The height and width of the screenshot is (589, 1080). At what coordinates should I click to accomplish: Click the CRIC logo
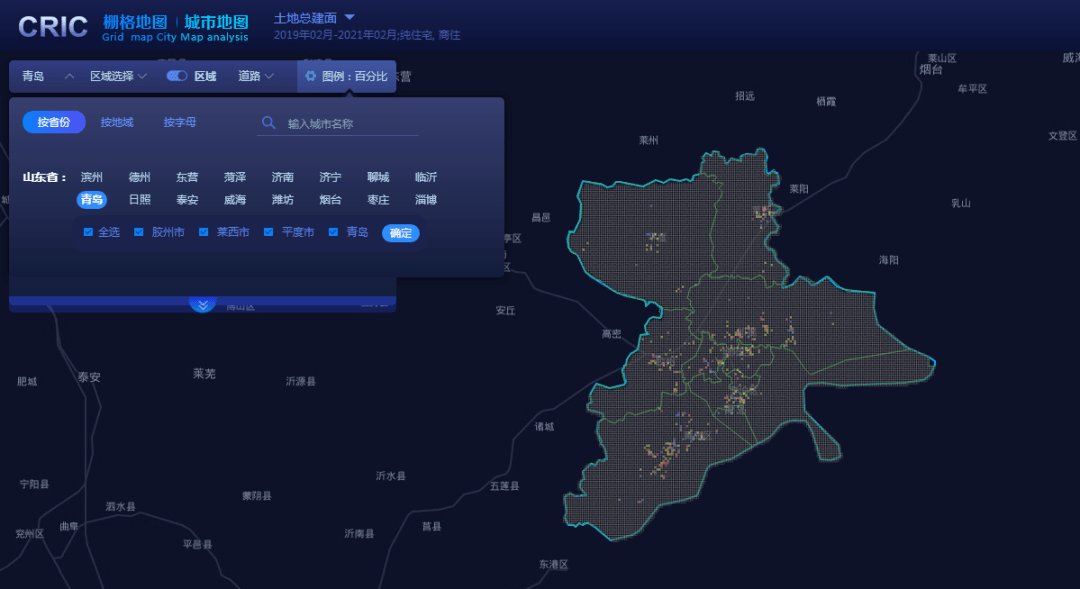pyautogui.click(x=53, y=27)
